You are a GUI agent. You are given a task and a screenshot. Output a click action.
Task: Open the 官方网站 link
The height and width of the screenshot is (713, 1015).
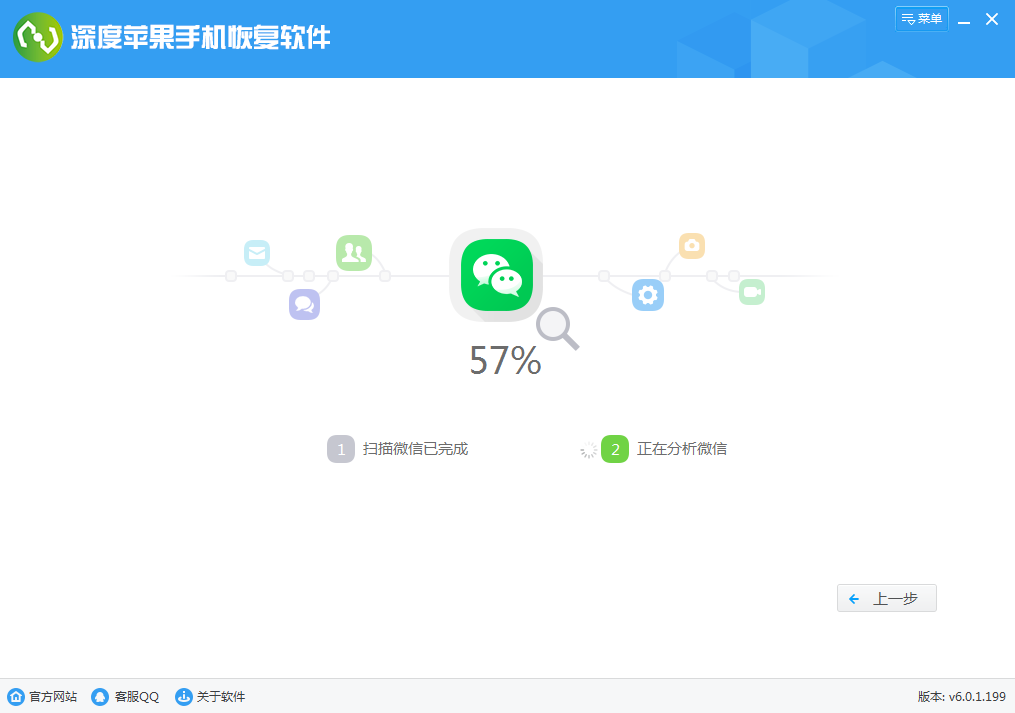(42, 697)
